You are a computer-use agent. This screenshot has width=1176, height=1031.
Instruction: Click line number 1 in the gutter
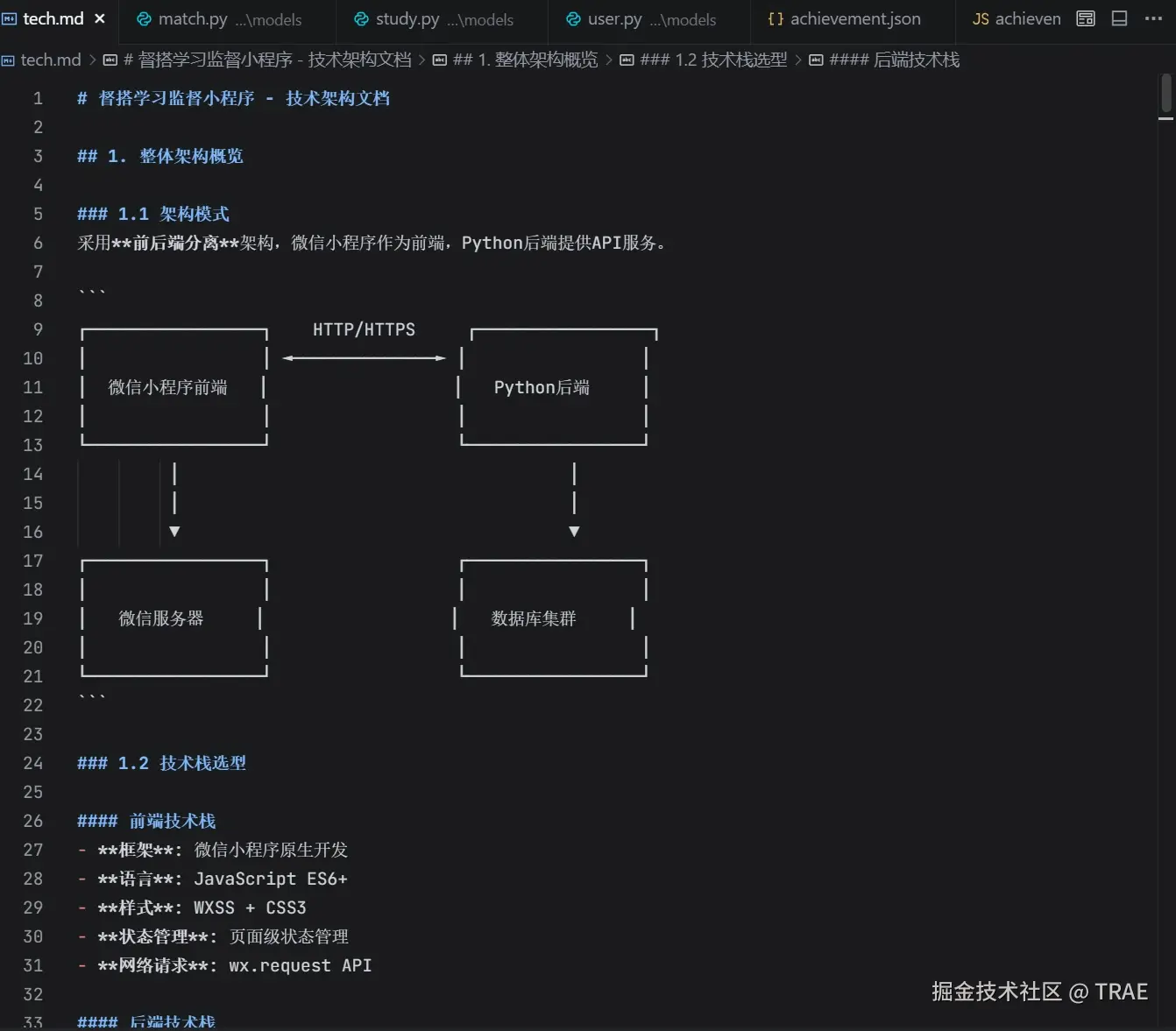(x=38, y=98)
